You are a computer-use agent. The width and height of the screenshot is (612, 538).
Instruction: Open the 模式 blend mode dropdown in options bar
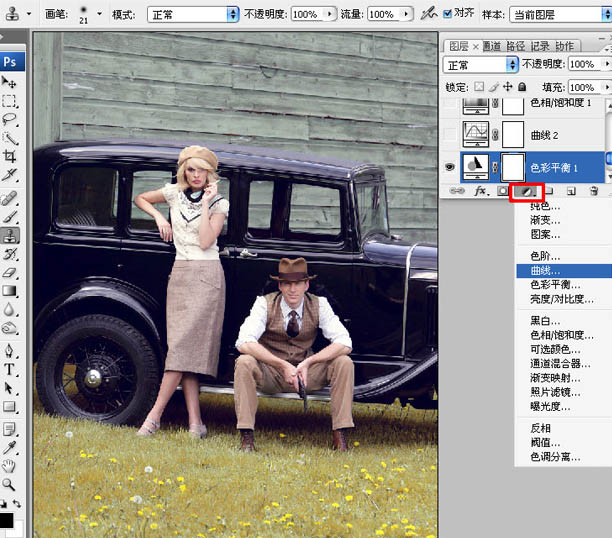pos(192,15)
